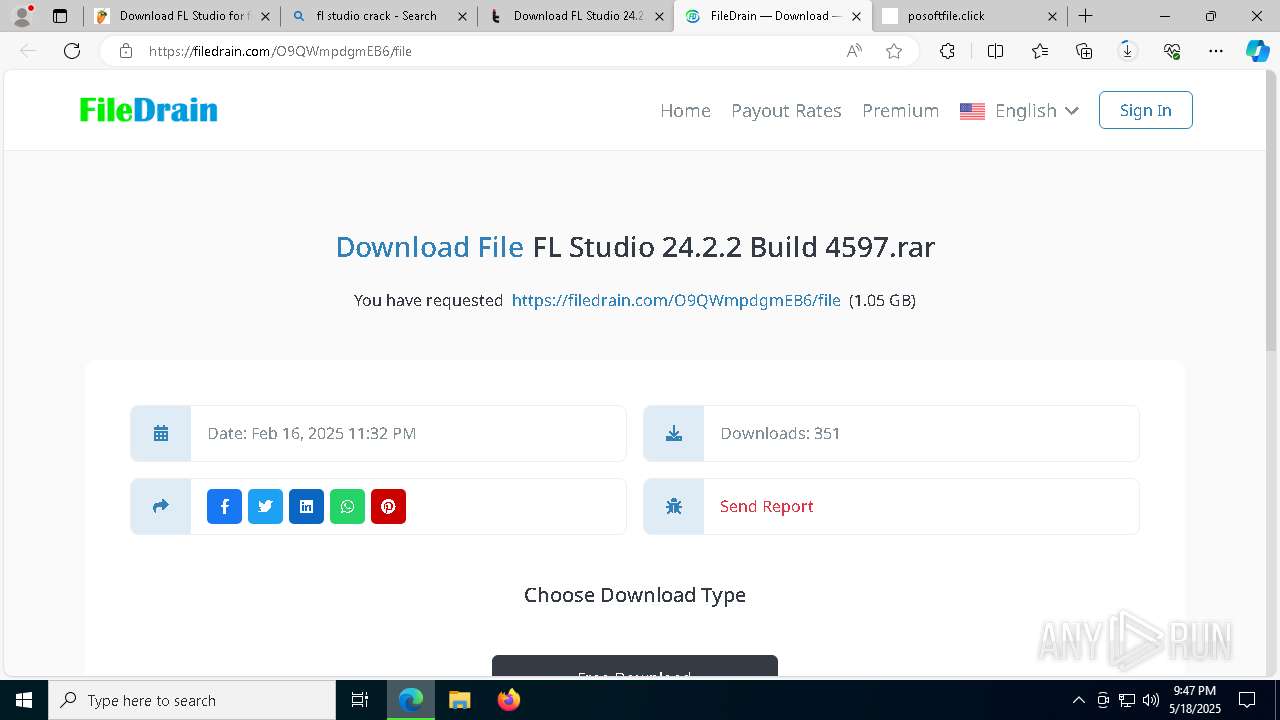Click the taskbar search box
The height and width of the screenshot is (720, 1280).
coord(192,700)
